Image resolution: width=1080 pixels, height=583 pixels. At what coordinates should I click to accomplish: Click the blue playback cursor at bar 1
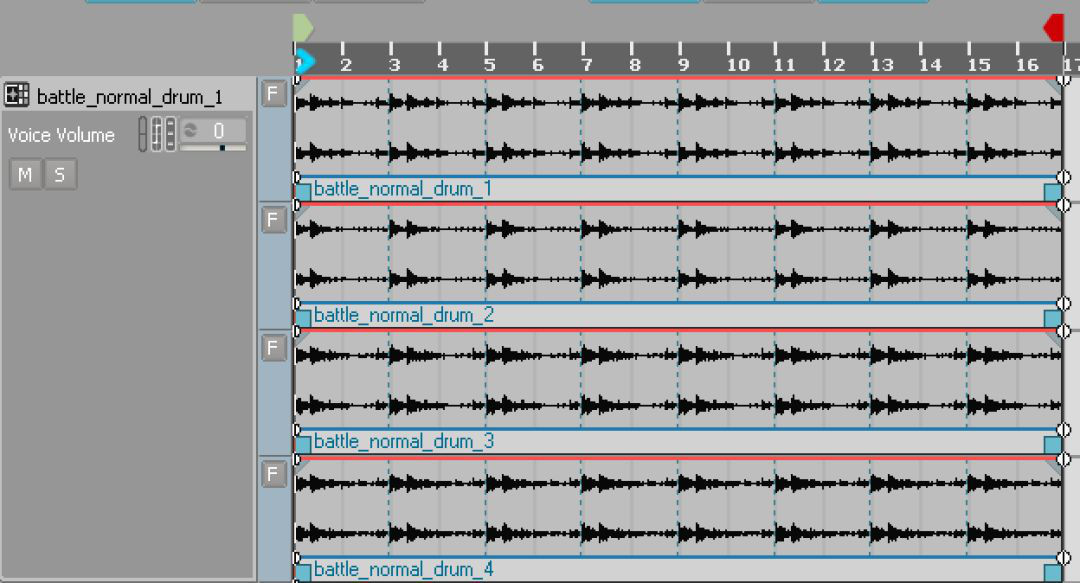point(304,62)
